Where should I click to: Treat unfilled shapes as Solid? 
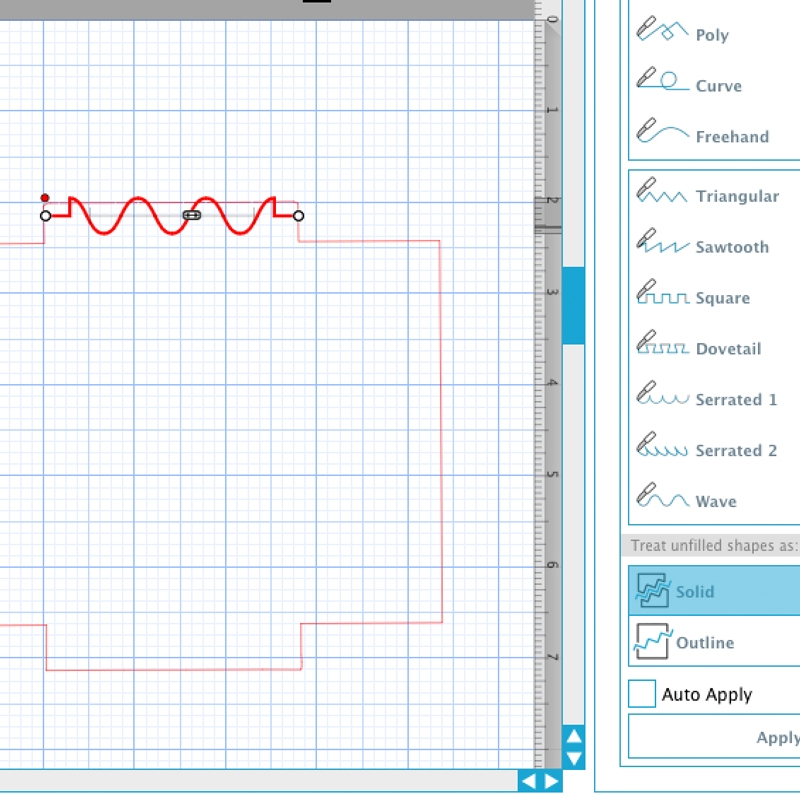pyautogui.click(x=714, y=590)
